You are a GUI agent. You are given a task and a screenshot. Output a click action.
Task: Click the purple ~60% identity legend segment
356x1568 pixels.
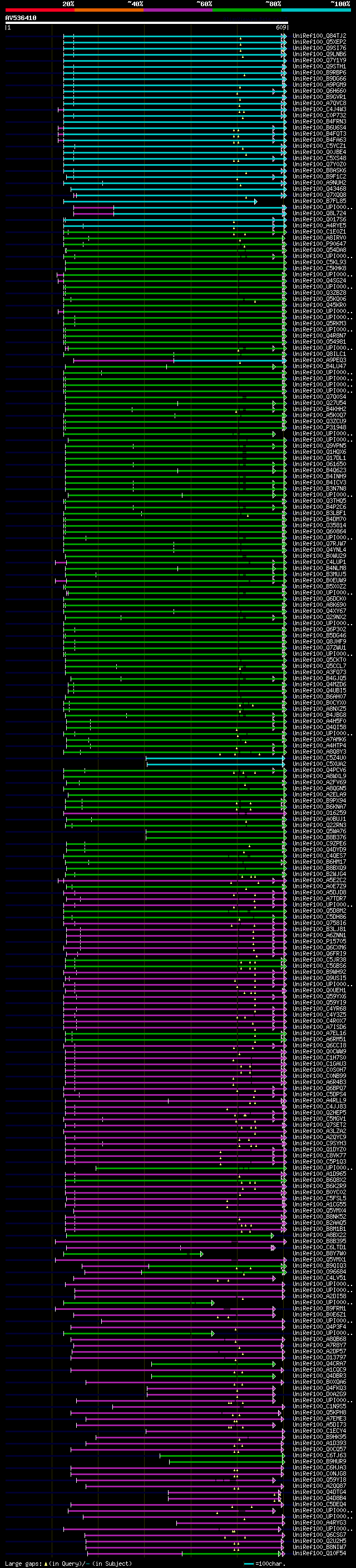tap(179, 10)
